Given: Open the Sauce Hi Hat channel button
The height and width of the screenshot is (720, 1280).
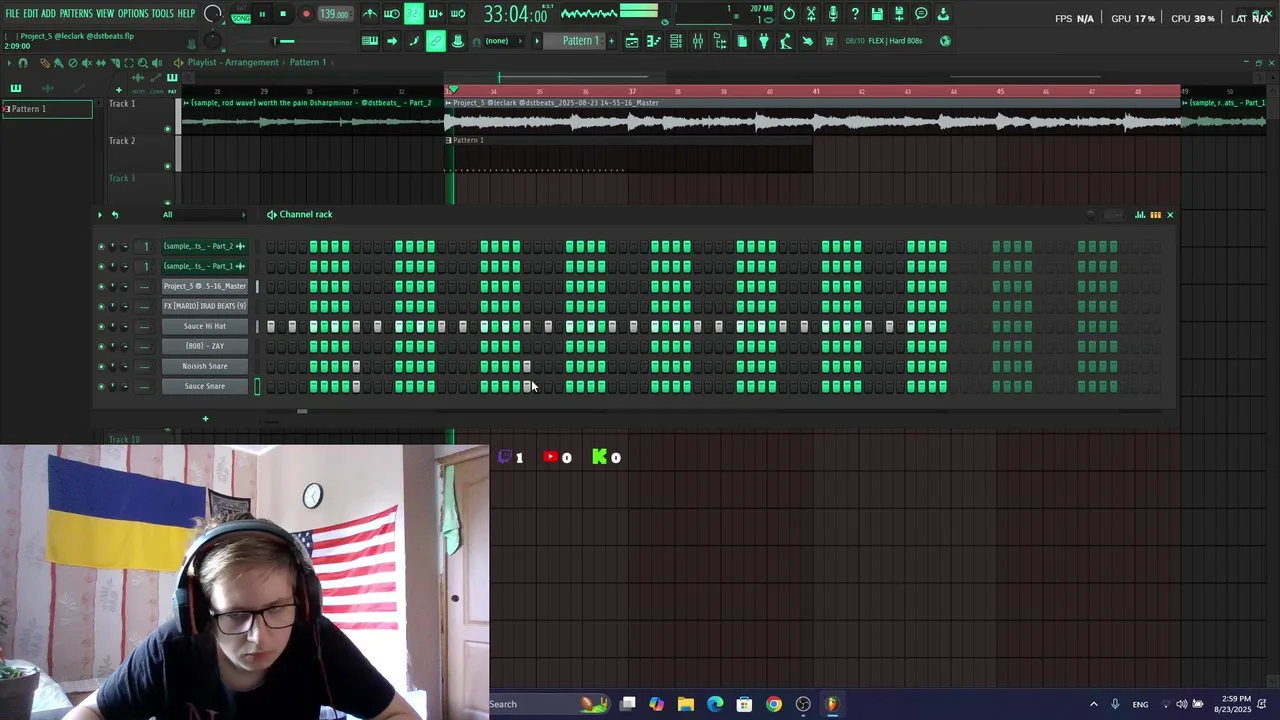Looking at the screenshot, I should (205, 326).
